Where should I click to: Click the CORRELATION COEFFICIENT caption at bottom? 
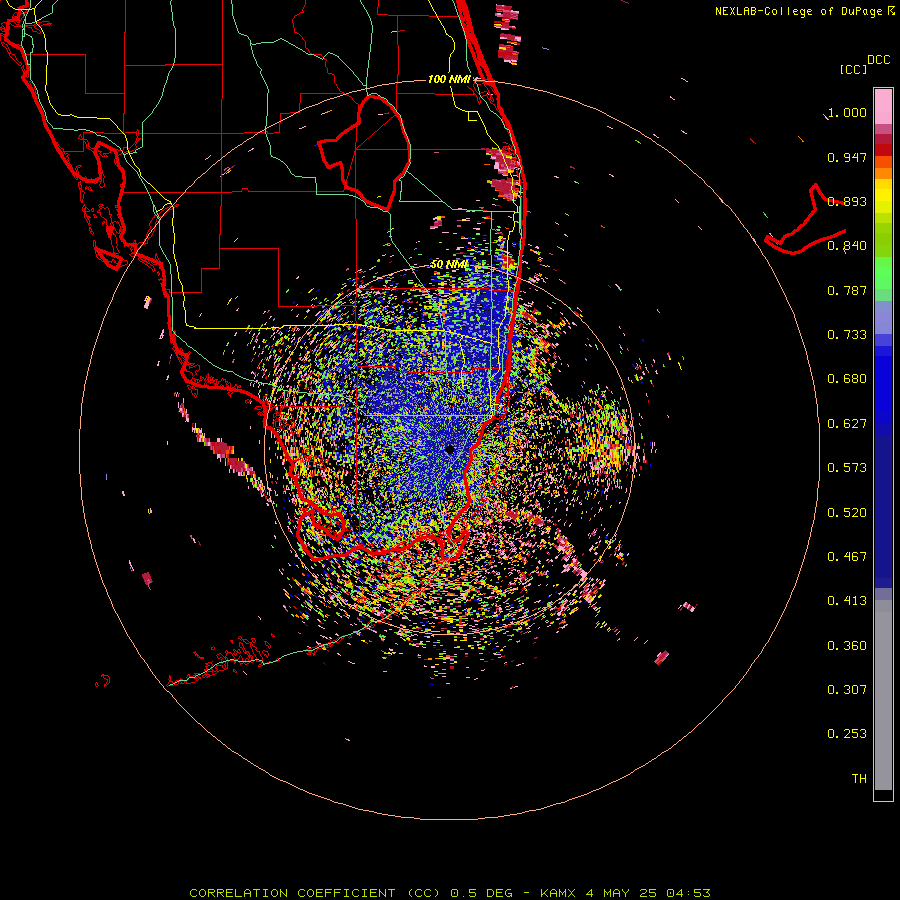(x=450, y=893)
